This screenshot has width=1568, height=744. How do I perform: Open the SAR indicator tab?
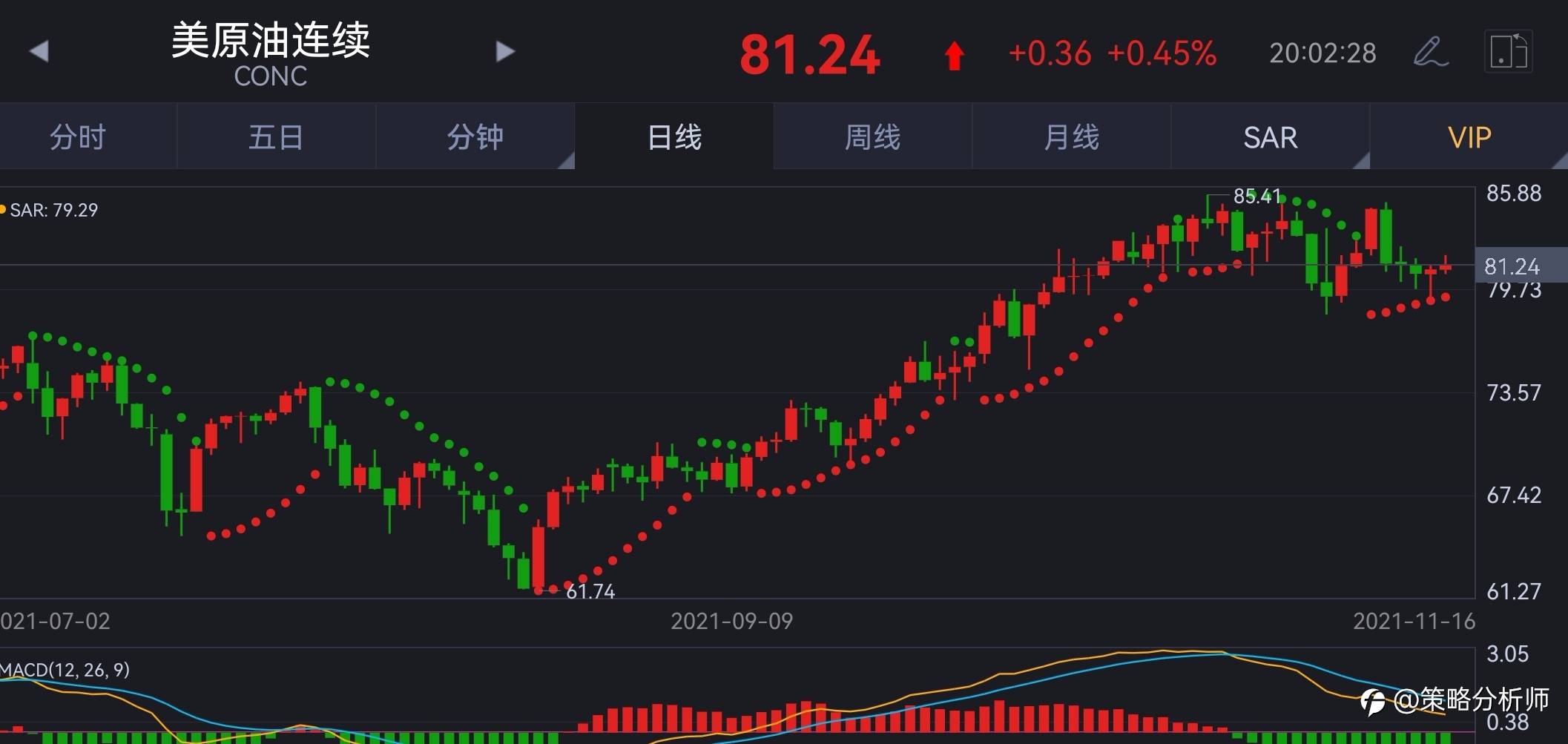(1271, 137)
